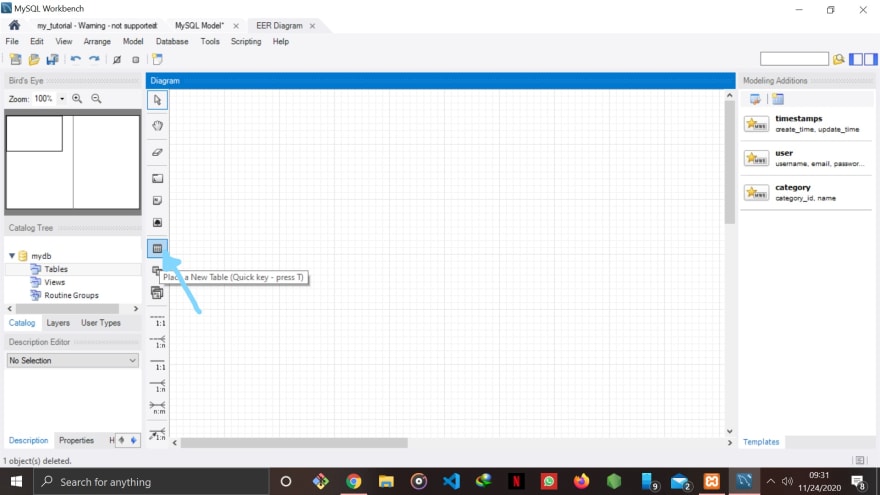Toggle the align to grid icon
Viewport: 880px width, 495px height.
click(135, 59)
